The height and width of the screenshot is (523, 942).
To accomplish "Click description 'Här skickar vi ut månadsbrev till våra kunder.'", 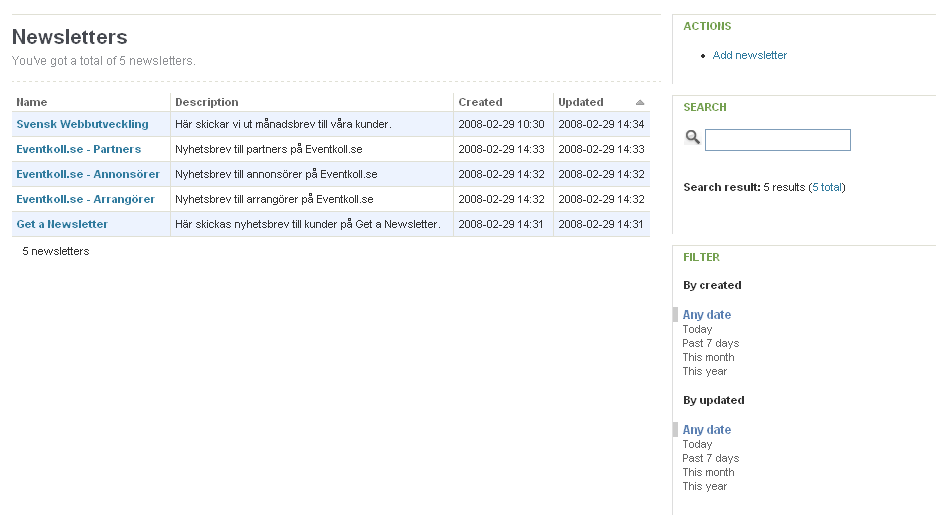I will pos(283,124).
